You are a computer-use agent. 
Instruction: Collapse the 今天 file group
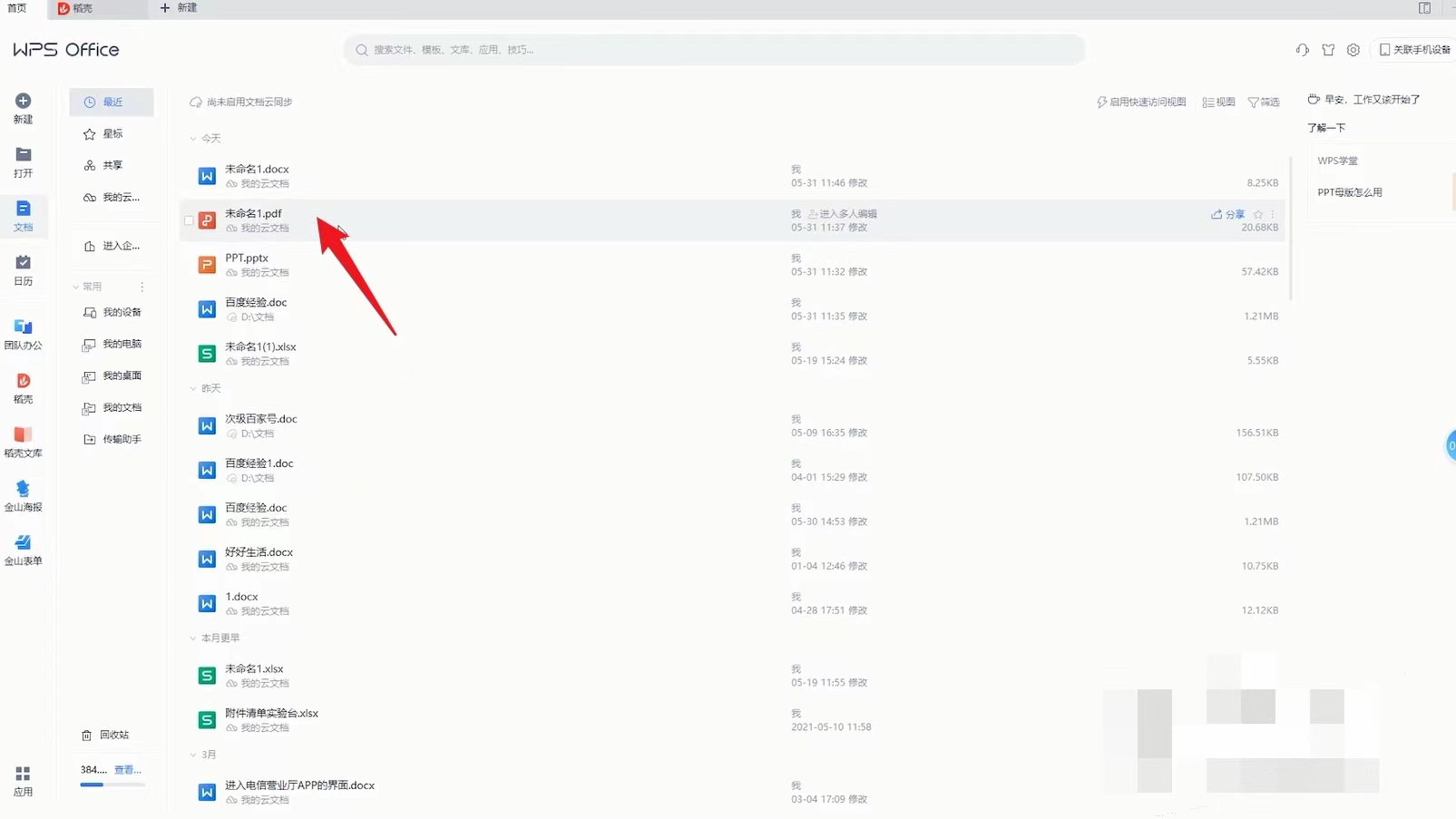coord(193,139)
